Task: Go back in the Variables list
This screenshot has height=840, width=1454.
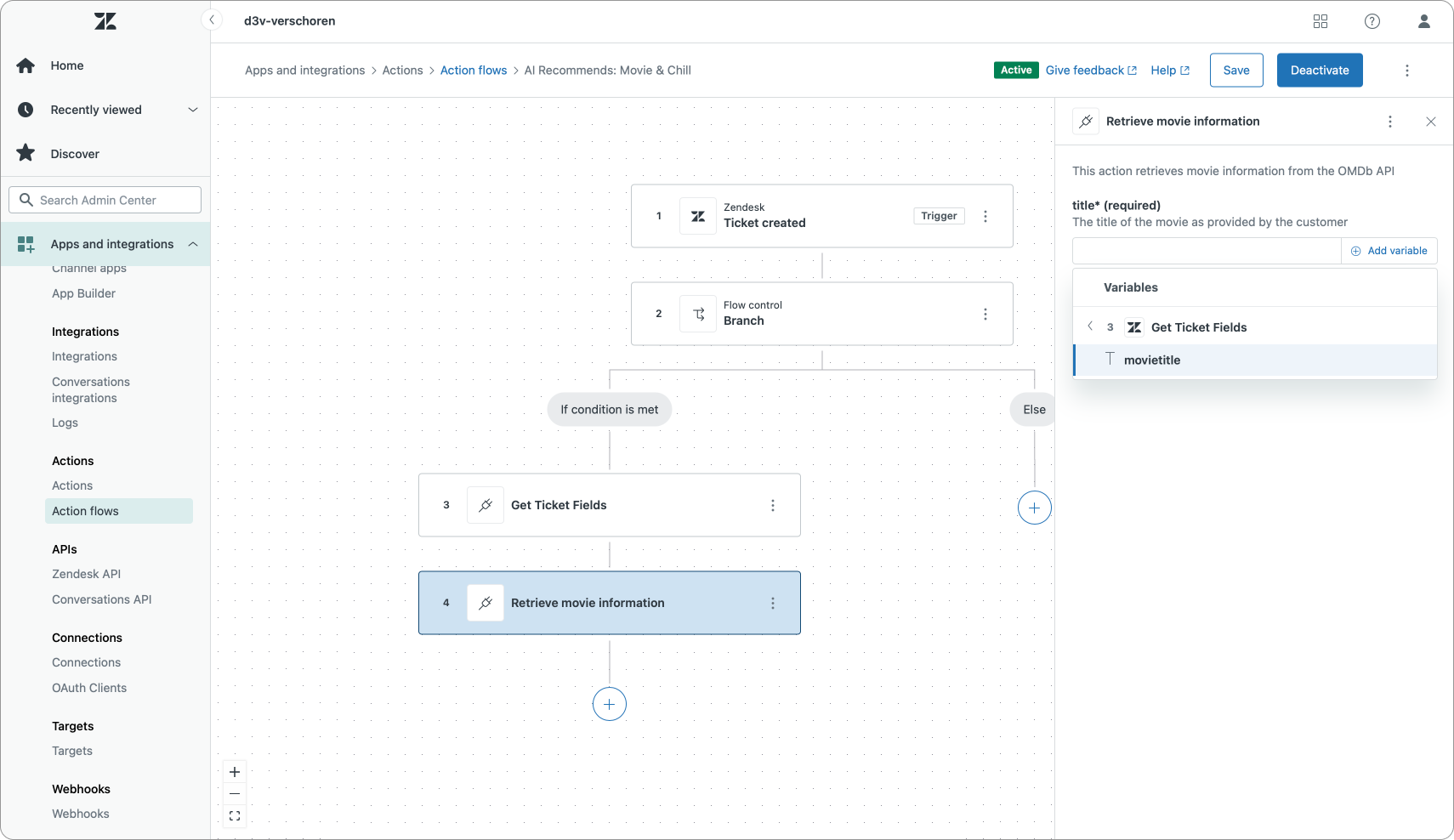Action: click(1090, 326)
